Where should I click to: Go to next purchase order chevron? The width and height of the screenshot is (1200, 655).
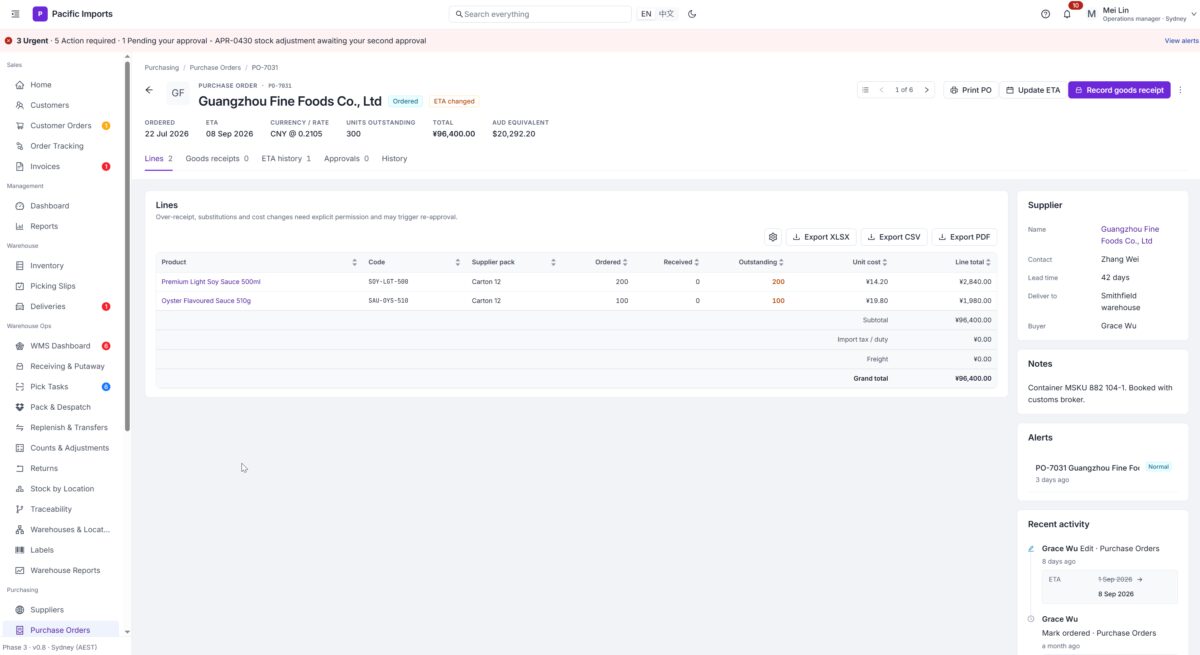927,90
